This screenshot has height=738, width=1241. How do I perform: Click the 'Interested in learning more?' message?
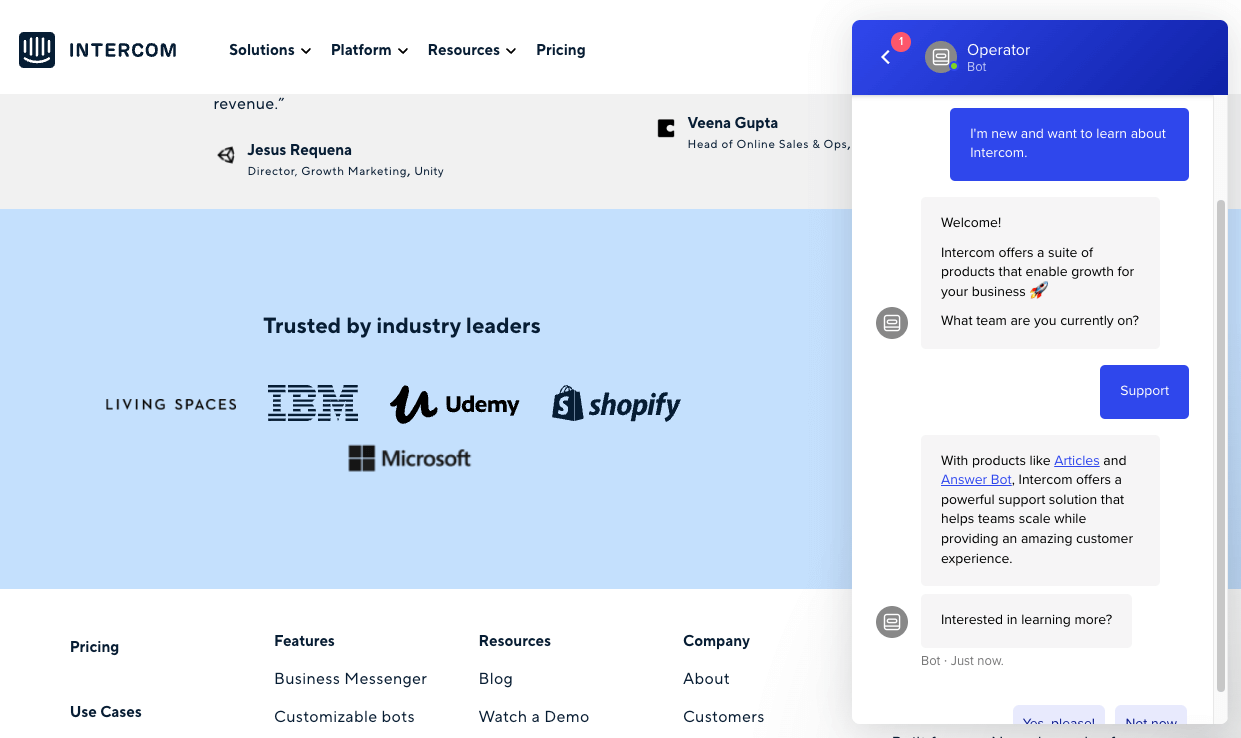coord(1026,620)
